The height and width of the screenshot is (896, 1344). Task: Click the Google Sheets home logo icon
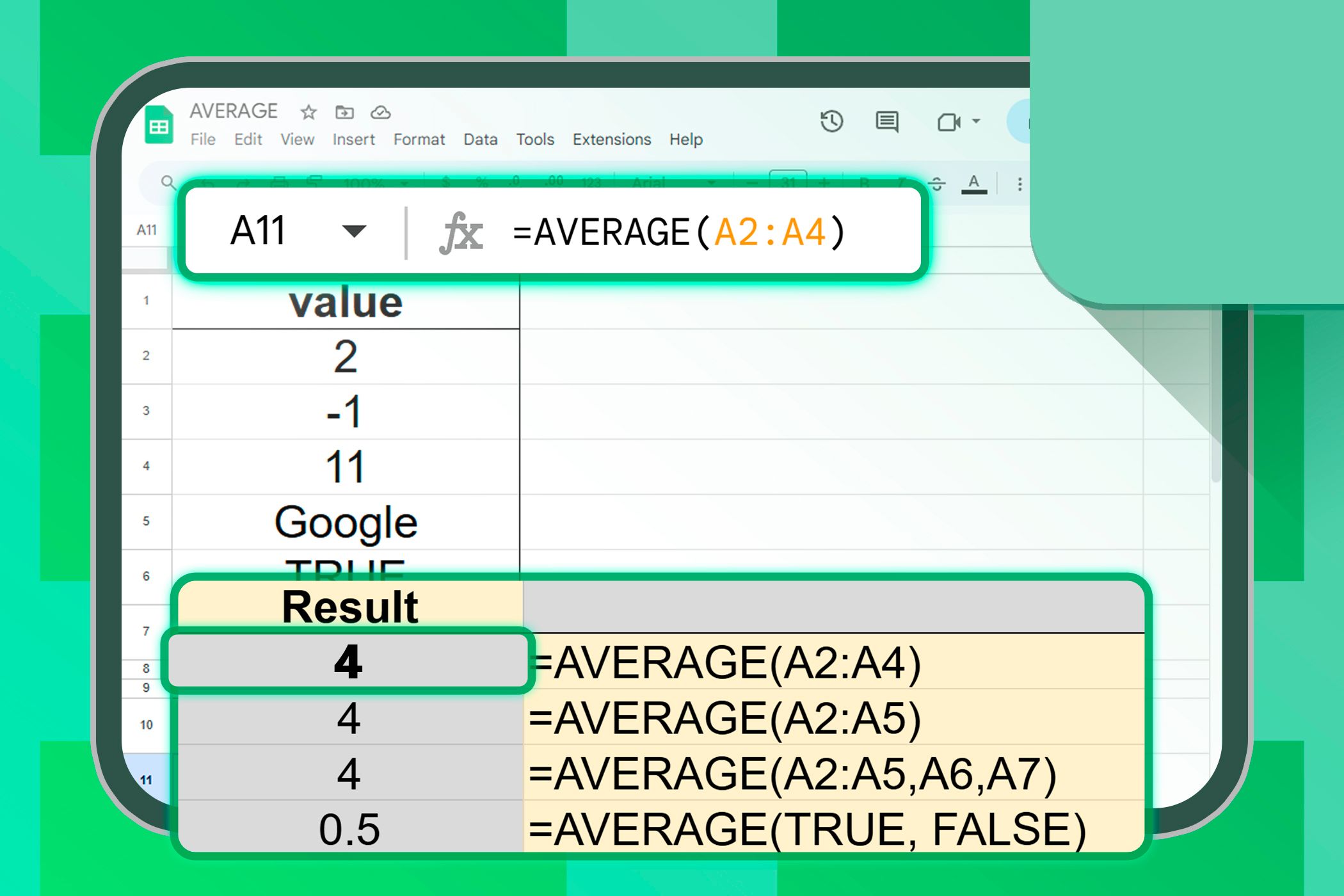[x=159, y=126]
